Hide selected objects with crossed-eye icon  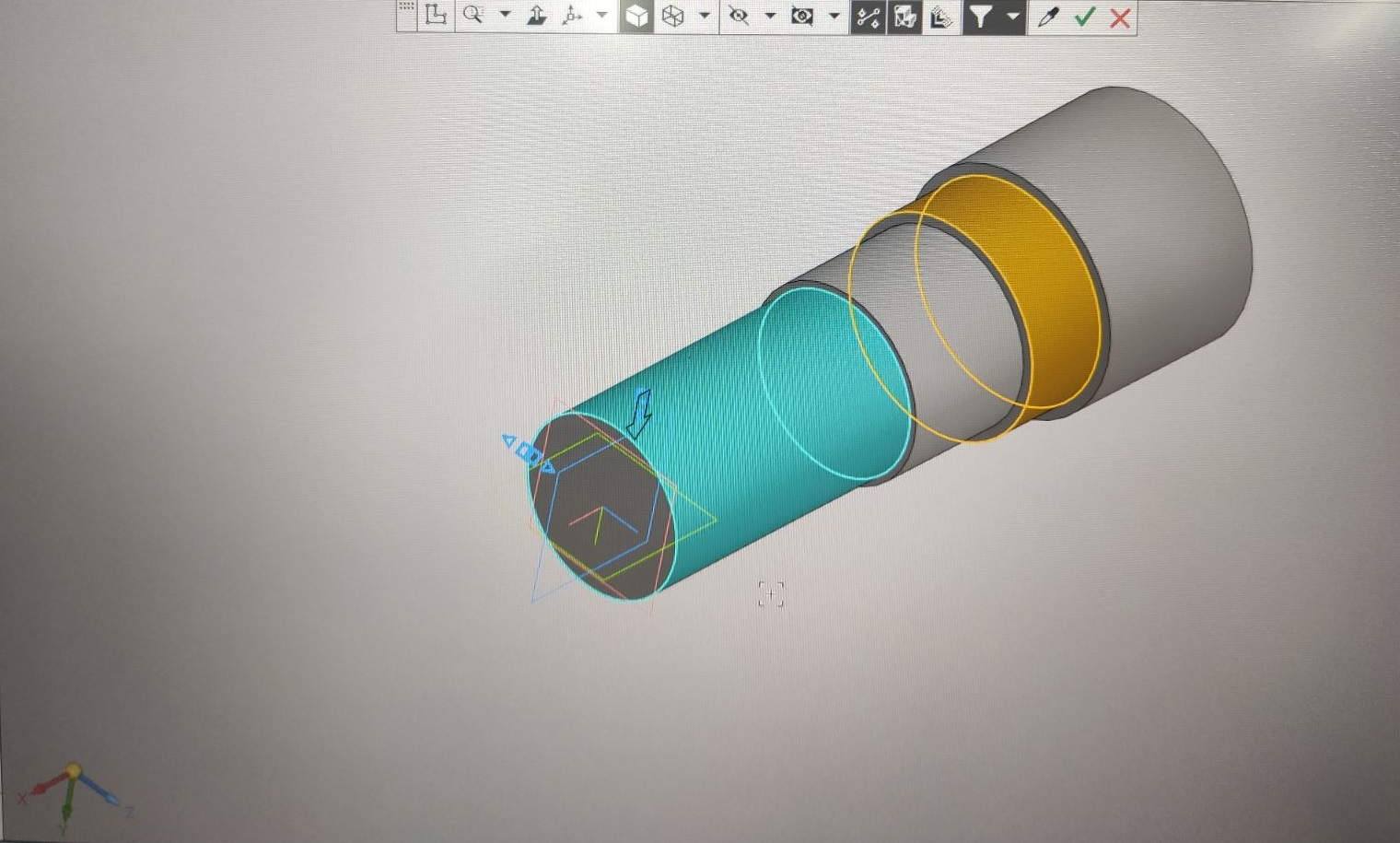[738, 16]
